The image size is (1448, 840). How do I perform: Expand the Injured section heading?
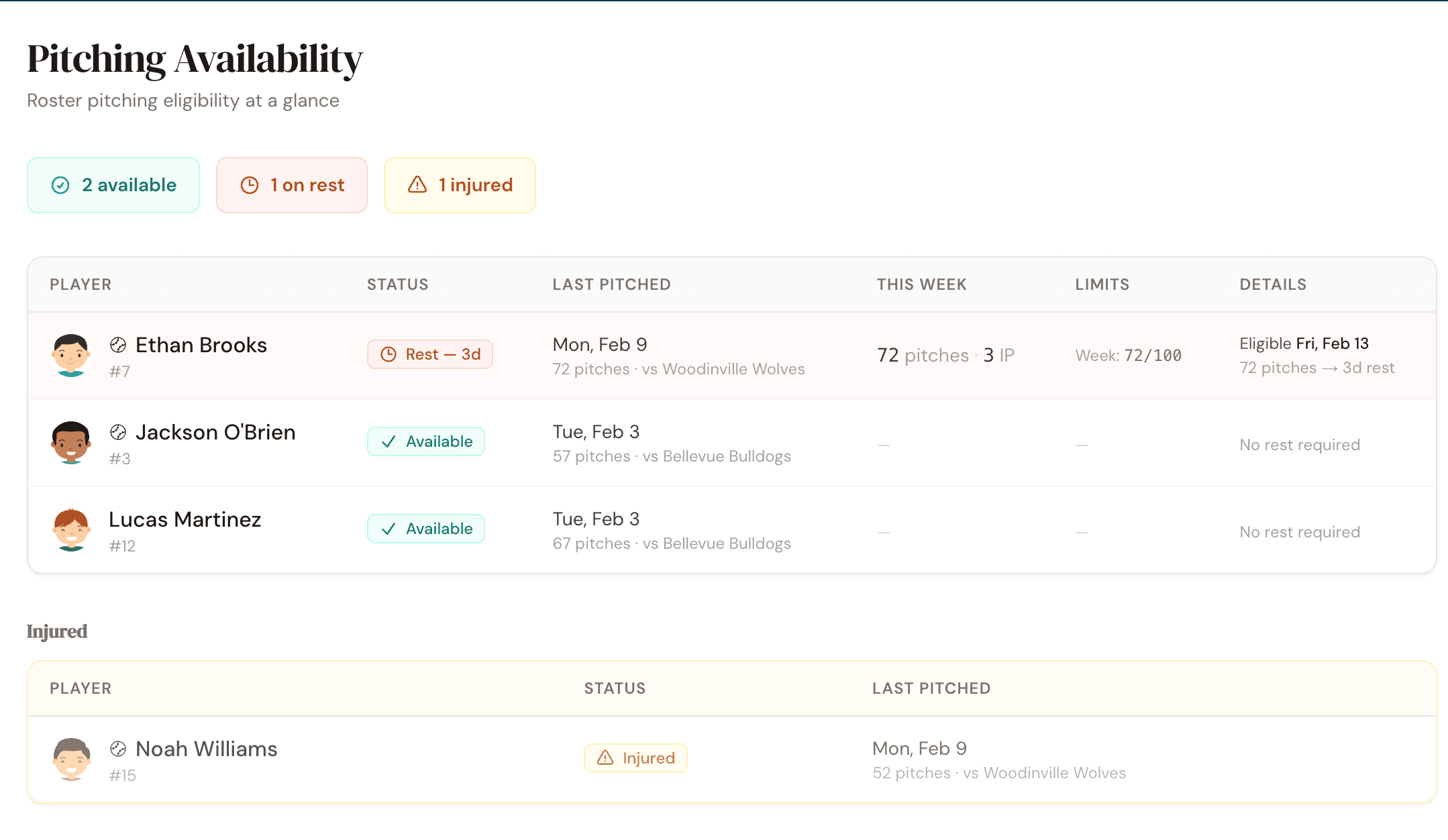click(56, 631)
